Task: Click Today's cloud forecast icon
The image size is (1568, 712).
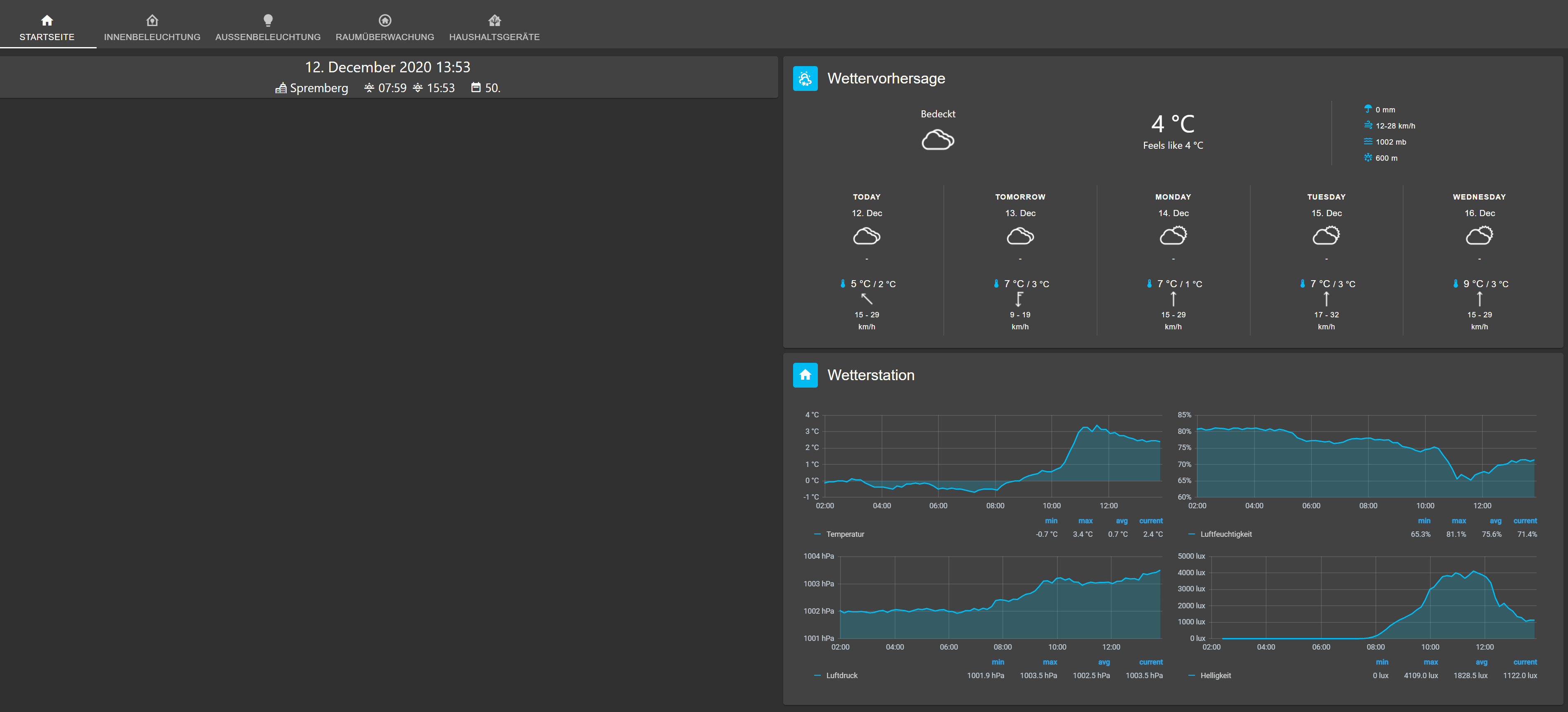Action: coord(866,236)
